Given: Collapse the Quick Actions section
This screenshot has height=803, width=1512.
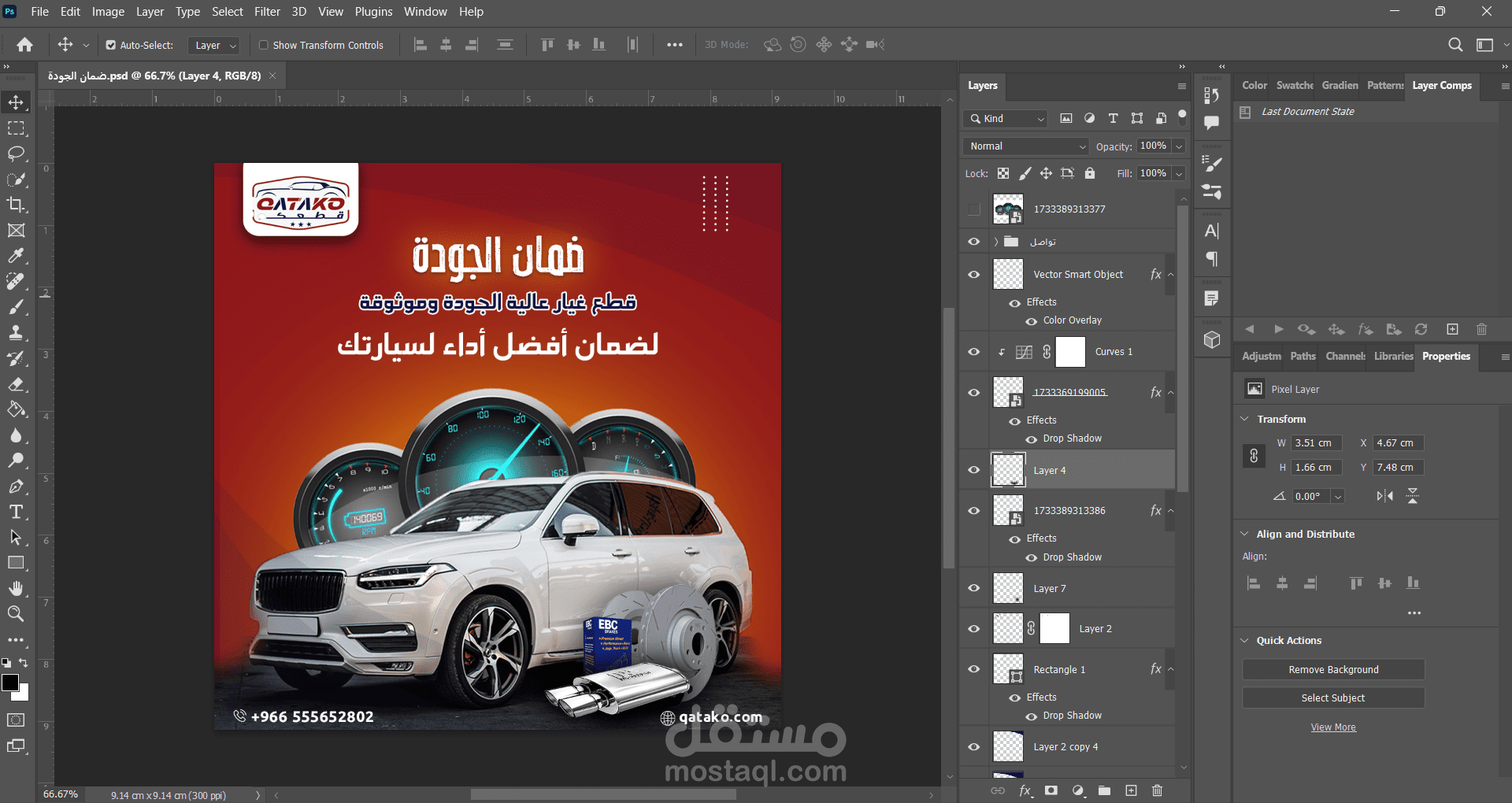Looking at the screenshot, I should tap(1245, 640).
